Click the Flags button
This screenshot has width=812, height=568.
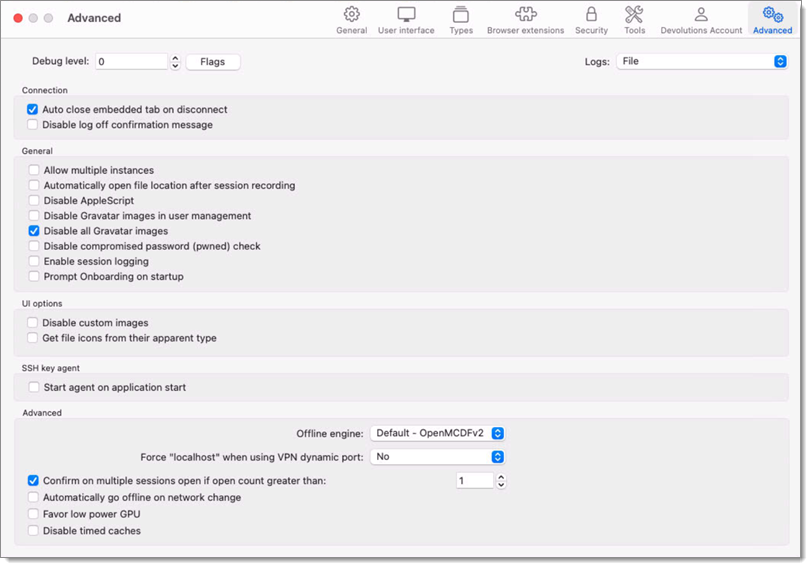213,62
